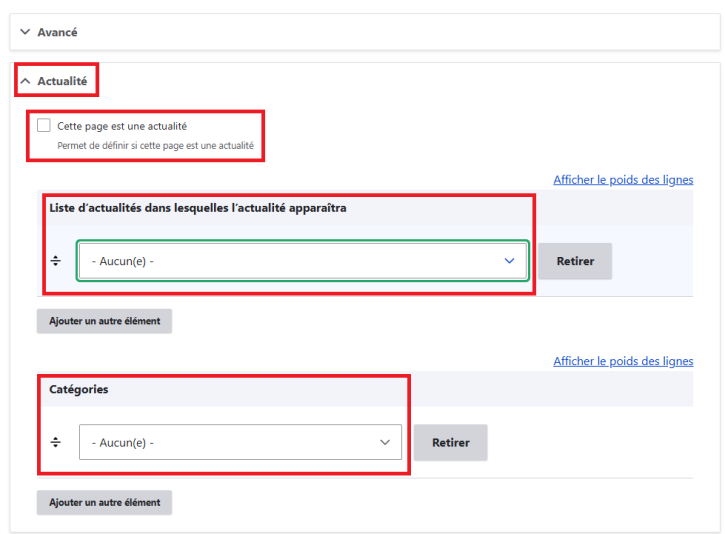Expand the Avancé section
This screenshot has width=725, height=534.
tap(57, 32)
